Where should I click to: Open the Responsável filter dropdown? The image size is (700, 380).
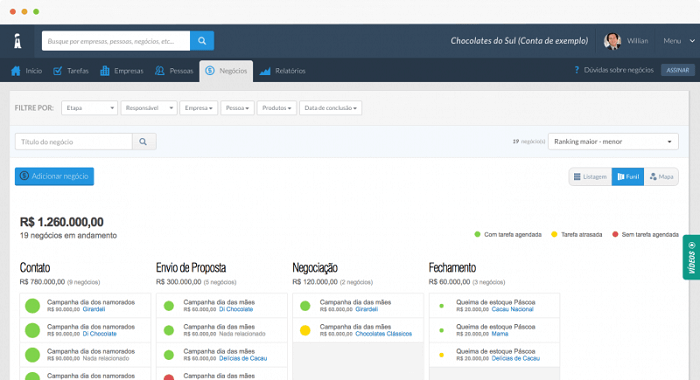click(149, 108)
